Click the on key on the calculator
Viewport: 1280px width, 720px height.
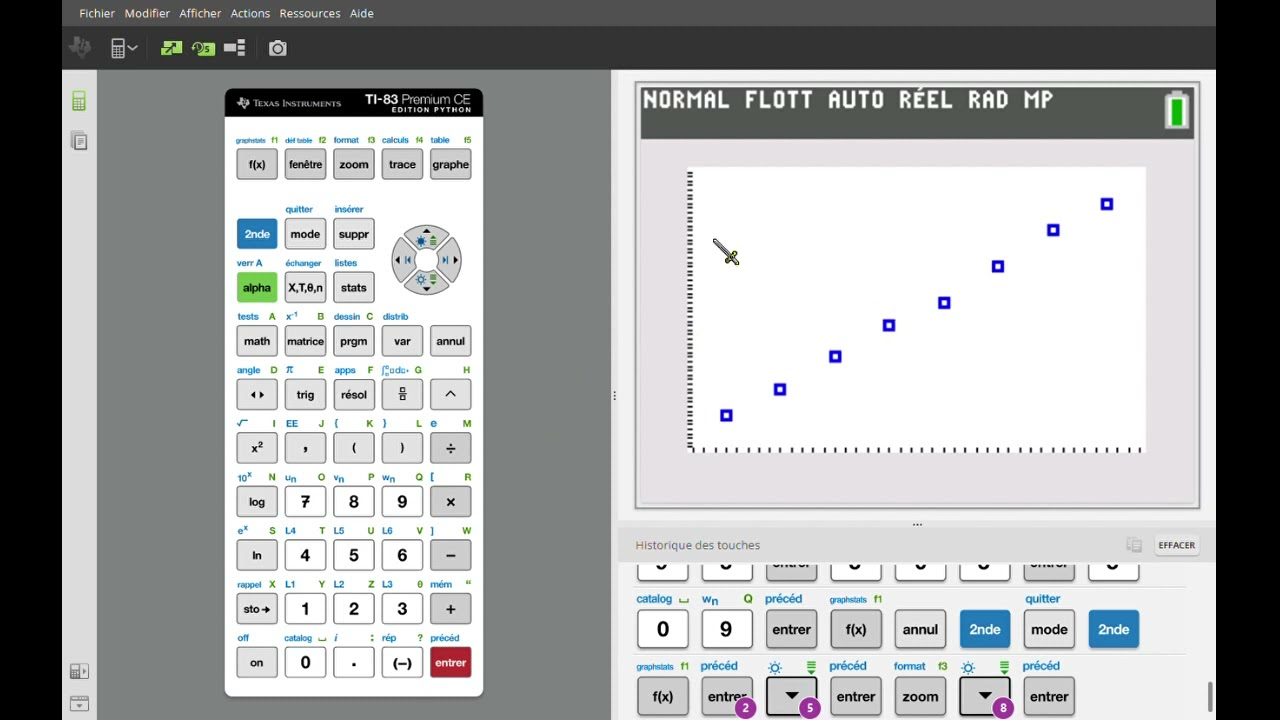pyautogui.click(x=257, y=662)
